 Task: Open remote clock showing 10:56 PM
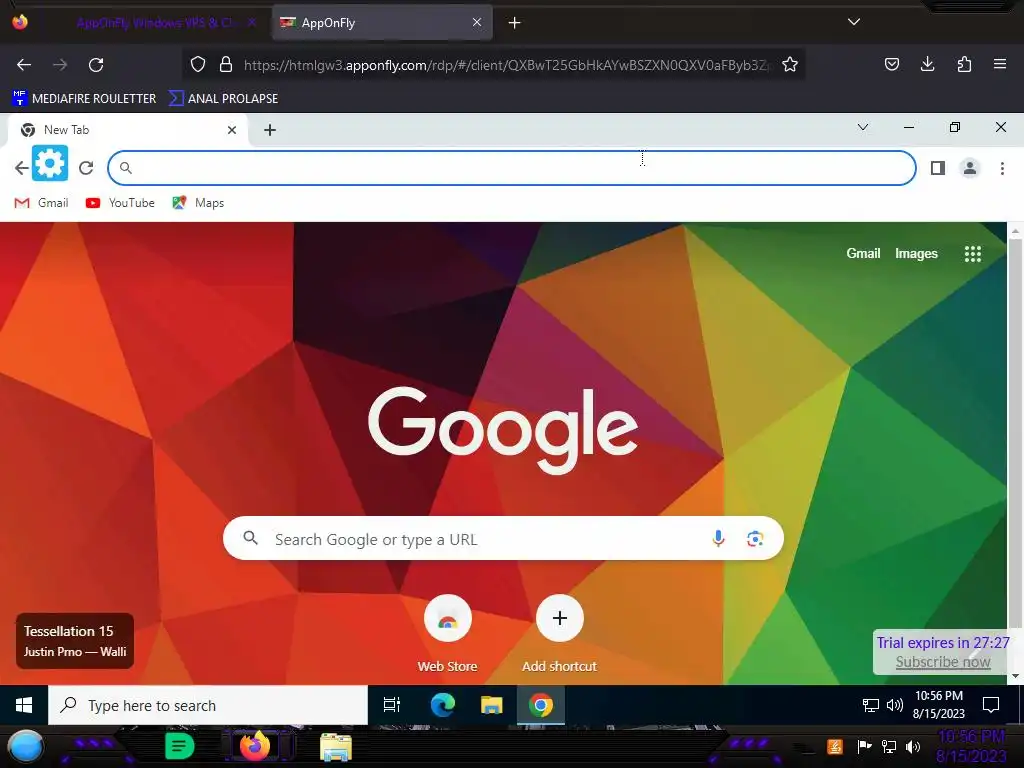pyautogui.click(x=938, y=705)
